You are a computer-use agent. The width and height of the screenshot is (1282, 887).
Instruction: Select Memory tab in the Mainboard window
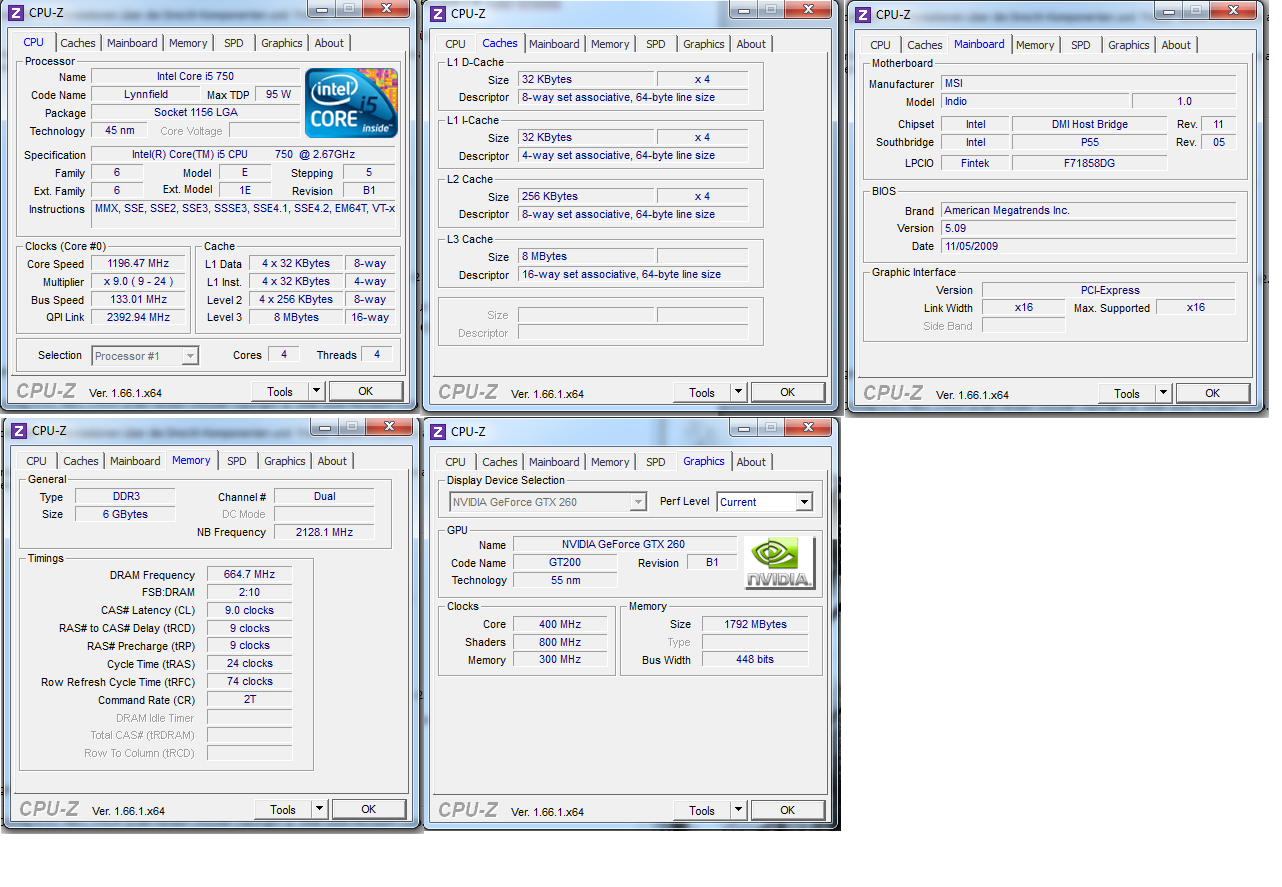[1035, 45]
